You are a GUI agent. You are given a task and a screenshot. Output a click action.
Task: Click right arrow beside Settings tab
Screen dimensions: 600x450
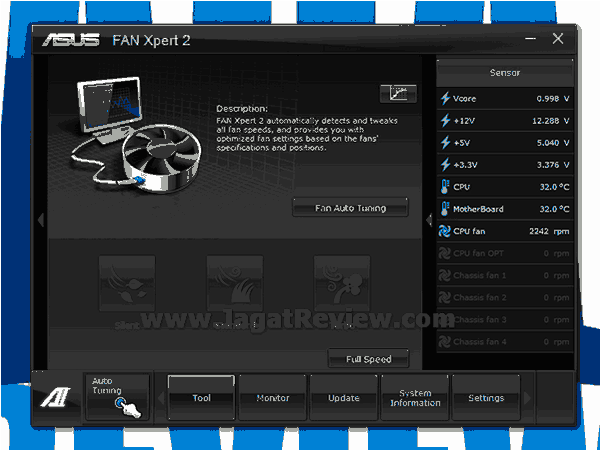[527, 398]
